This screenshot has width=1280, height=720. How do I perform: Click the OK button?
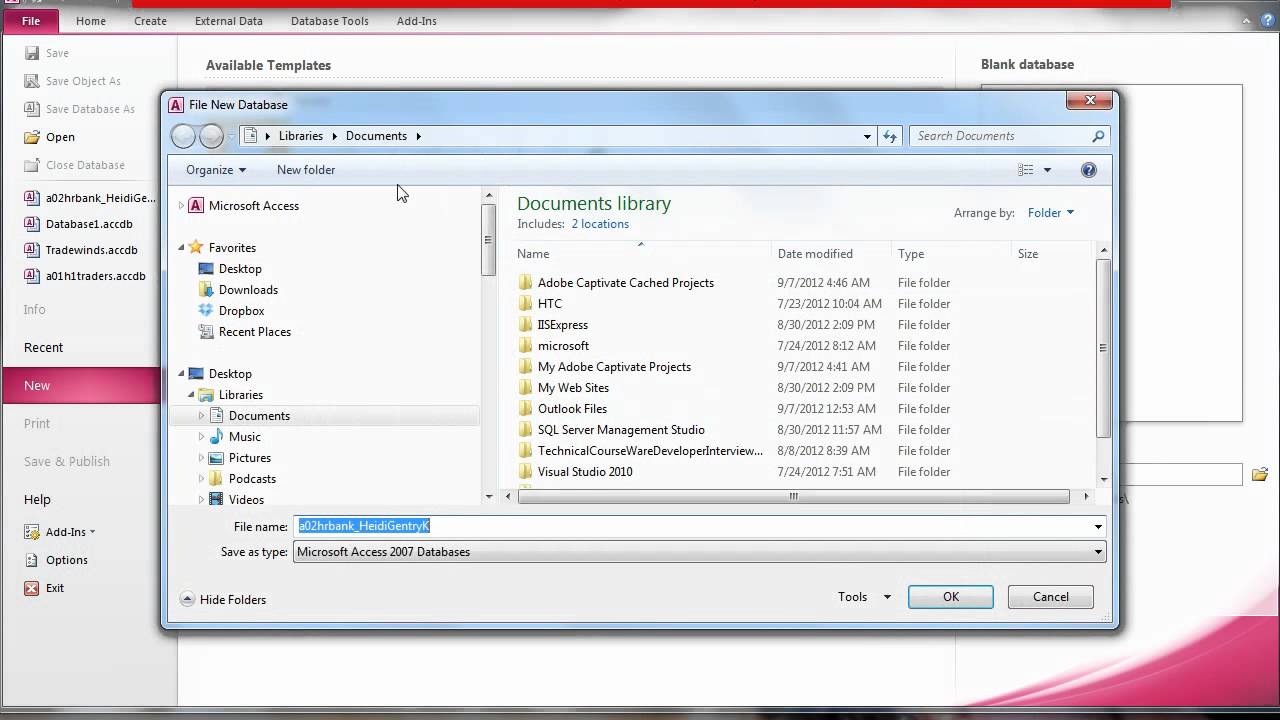[x=951, y=597]
